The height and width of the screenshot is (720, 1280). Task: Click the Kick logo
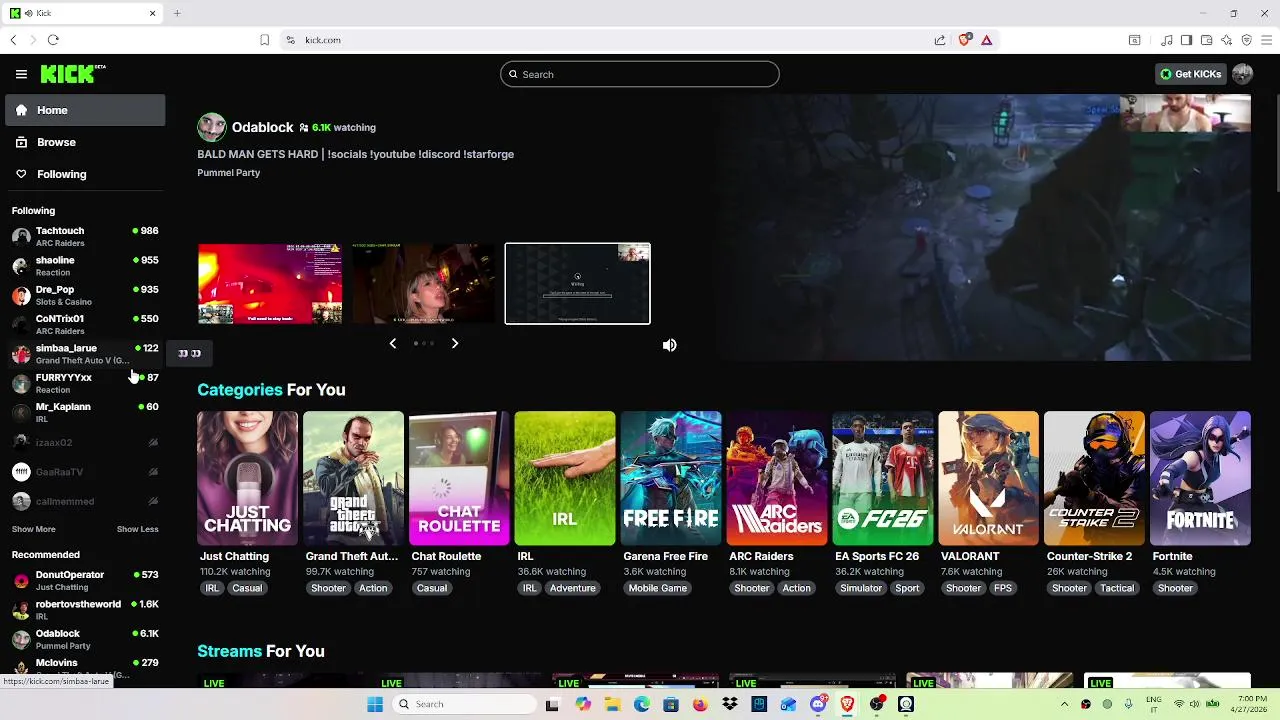tap(73, 74)
